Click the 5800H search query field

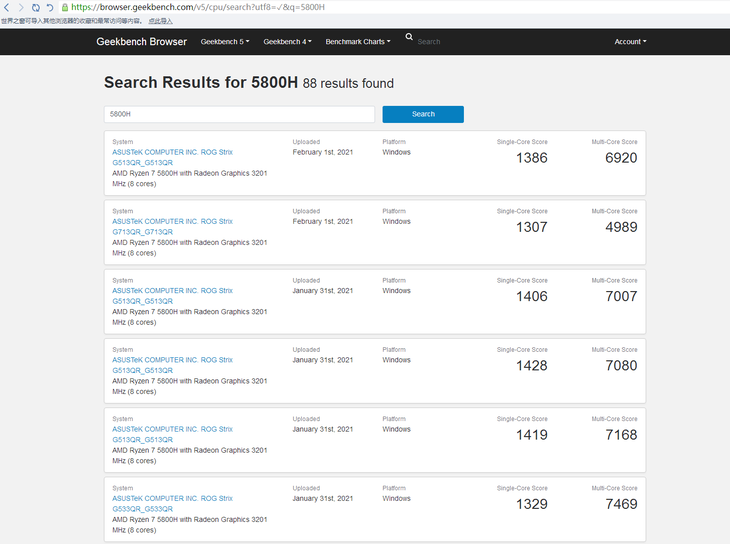pos(239,114)
